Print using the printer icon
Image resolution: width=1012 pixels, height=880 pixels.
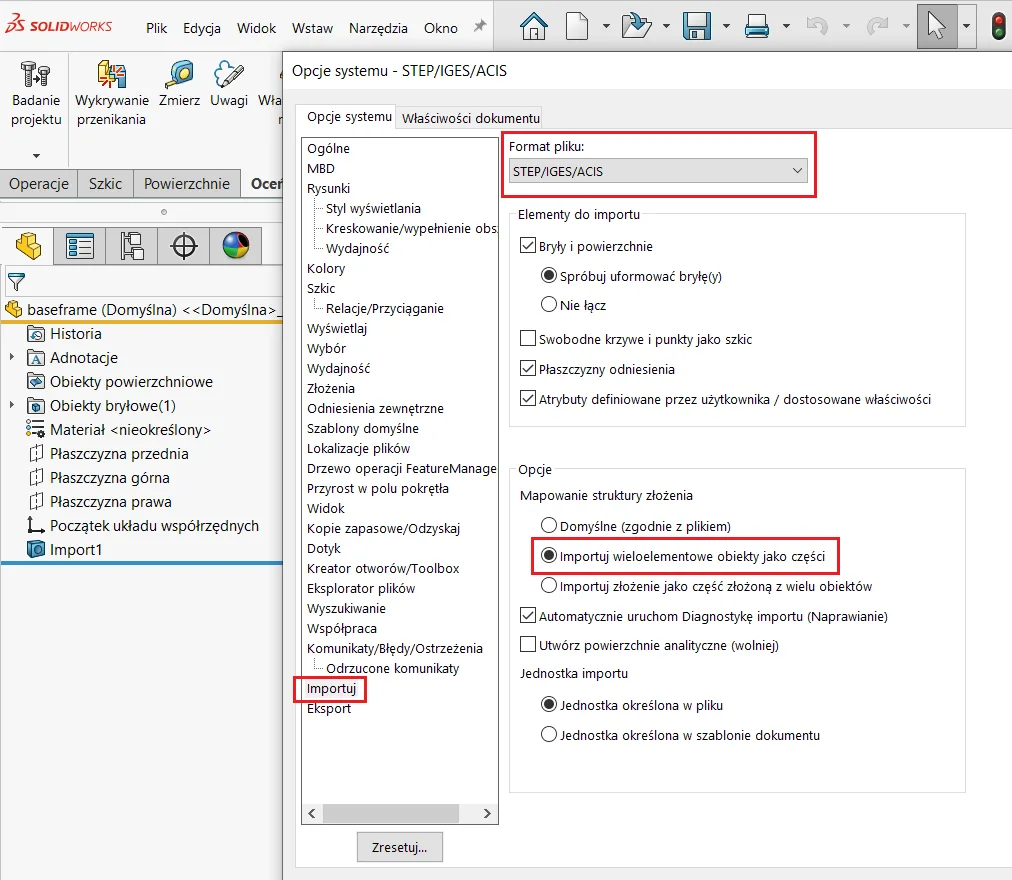pyautogui.click(x=756, y=26)
